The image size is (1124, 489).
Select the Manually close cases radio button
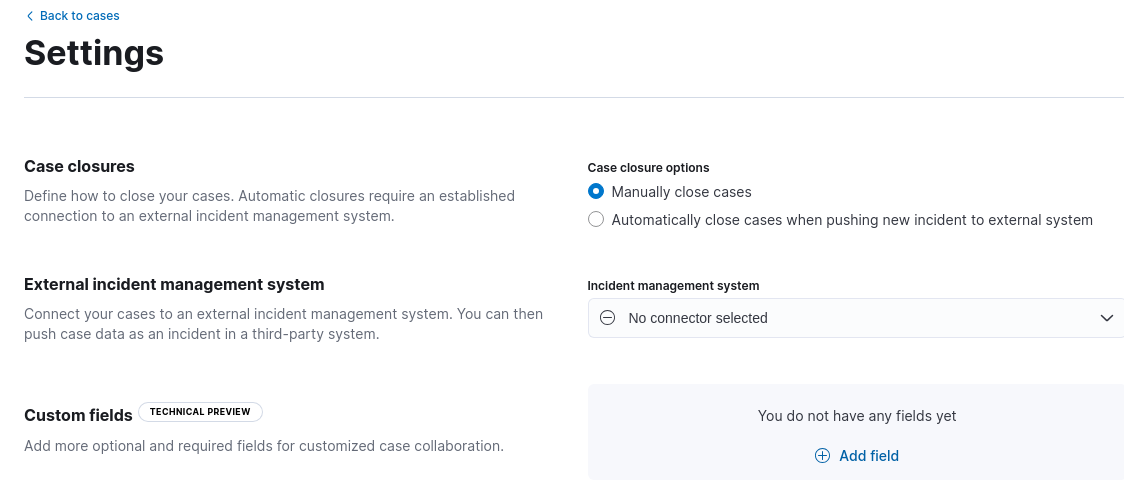(x=596, y=192)
